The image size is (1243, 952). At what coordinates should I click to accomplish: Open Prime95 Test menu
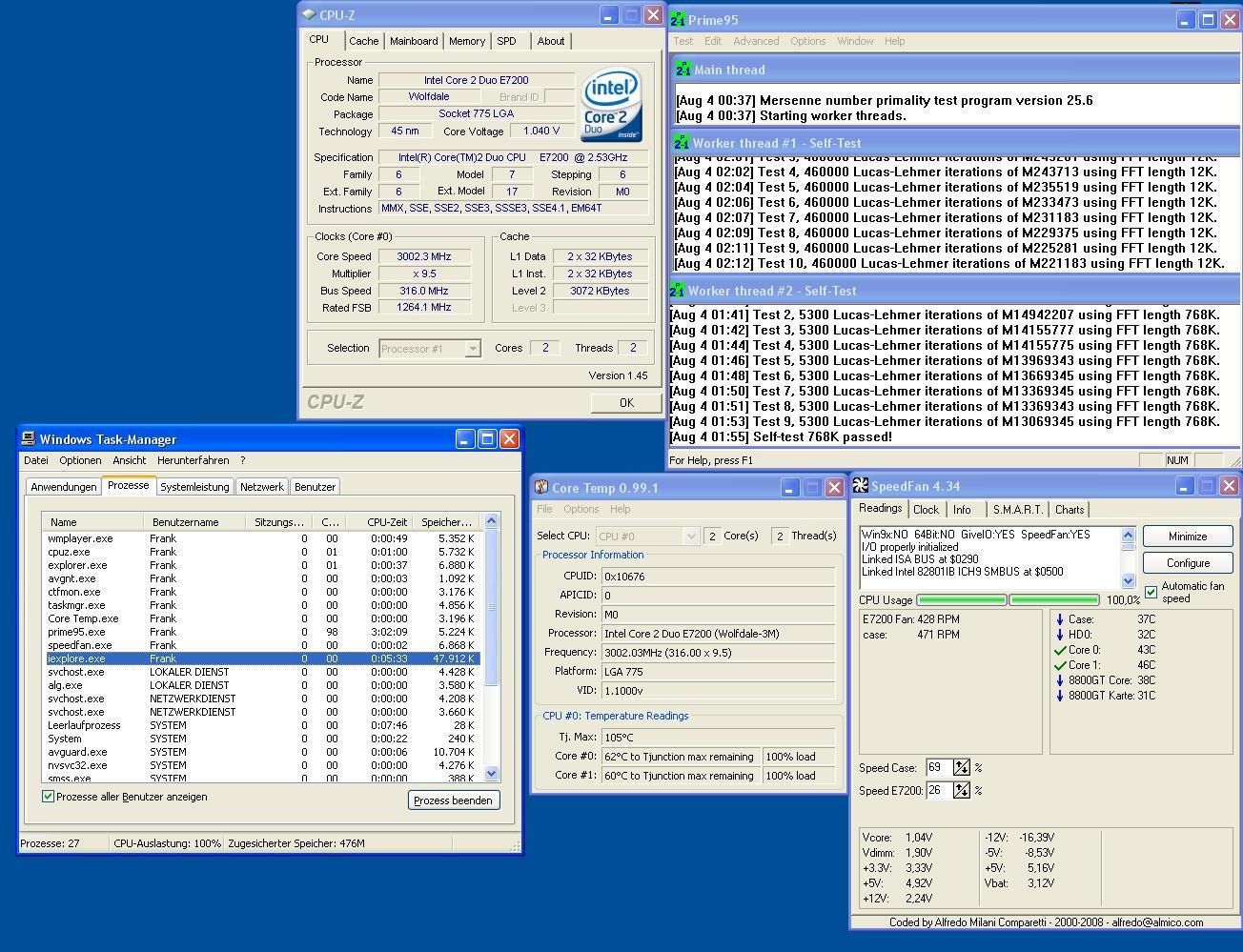tap(683, 41)
